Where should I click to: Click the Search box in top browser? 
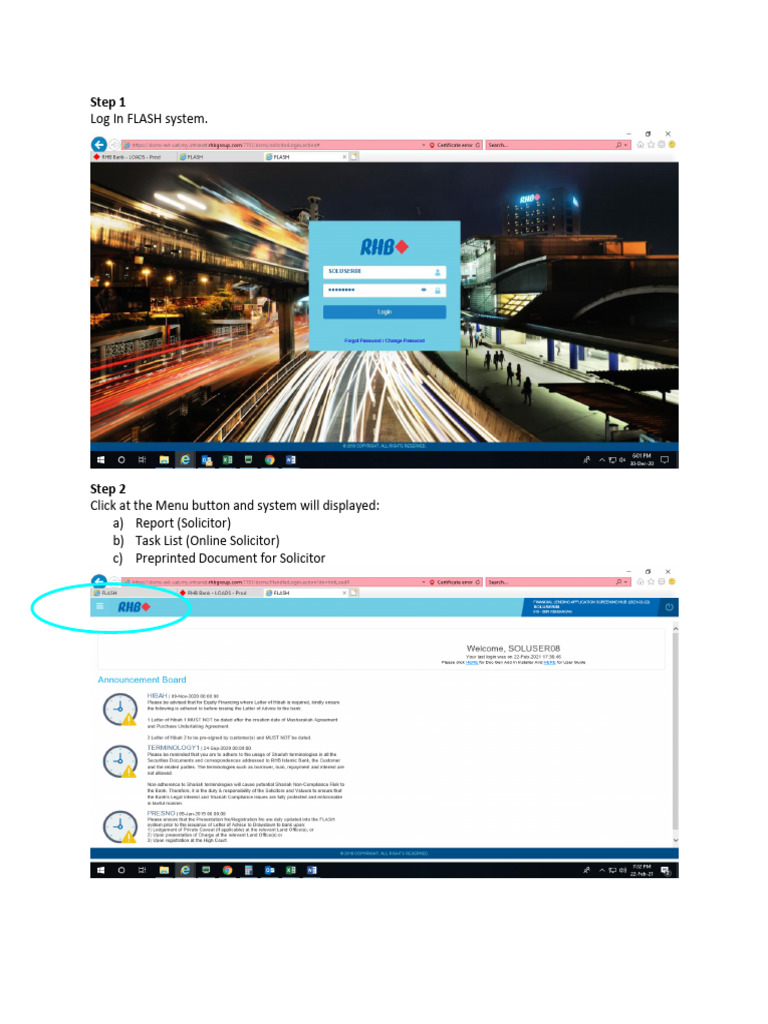coord(551,145)
